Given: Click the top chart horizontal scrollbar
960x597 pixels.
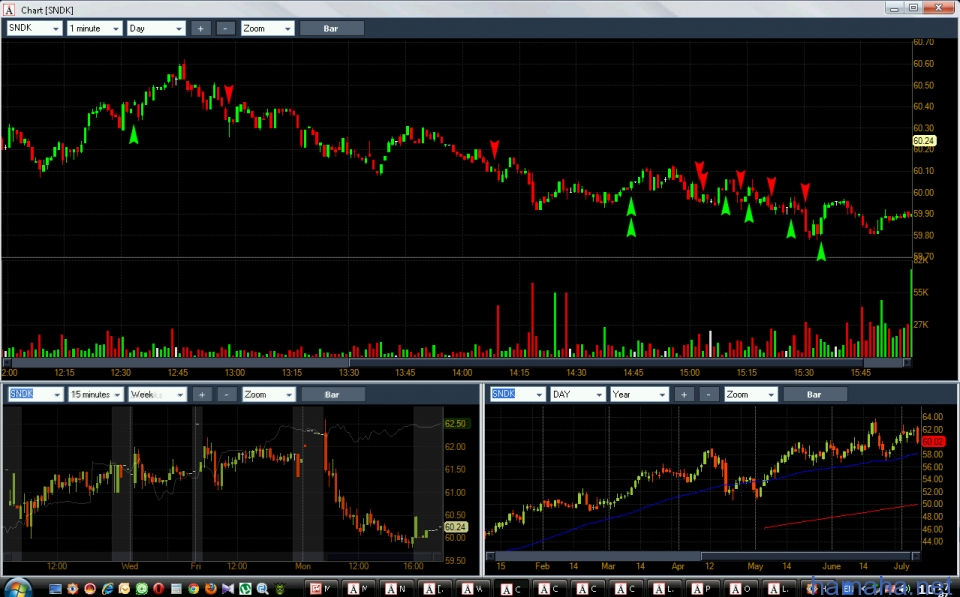Looking at the screenshot, I should tap(456, 362).
